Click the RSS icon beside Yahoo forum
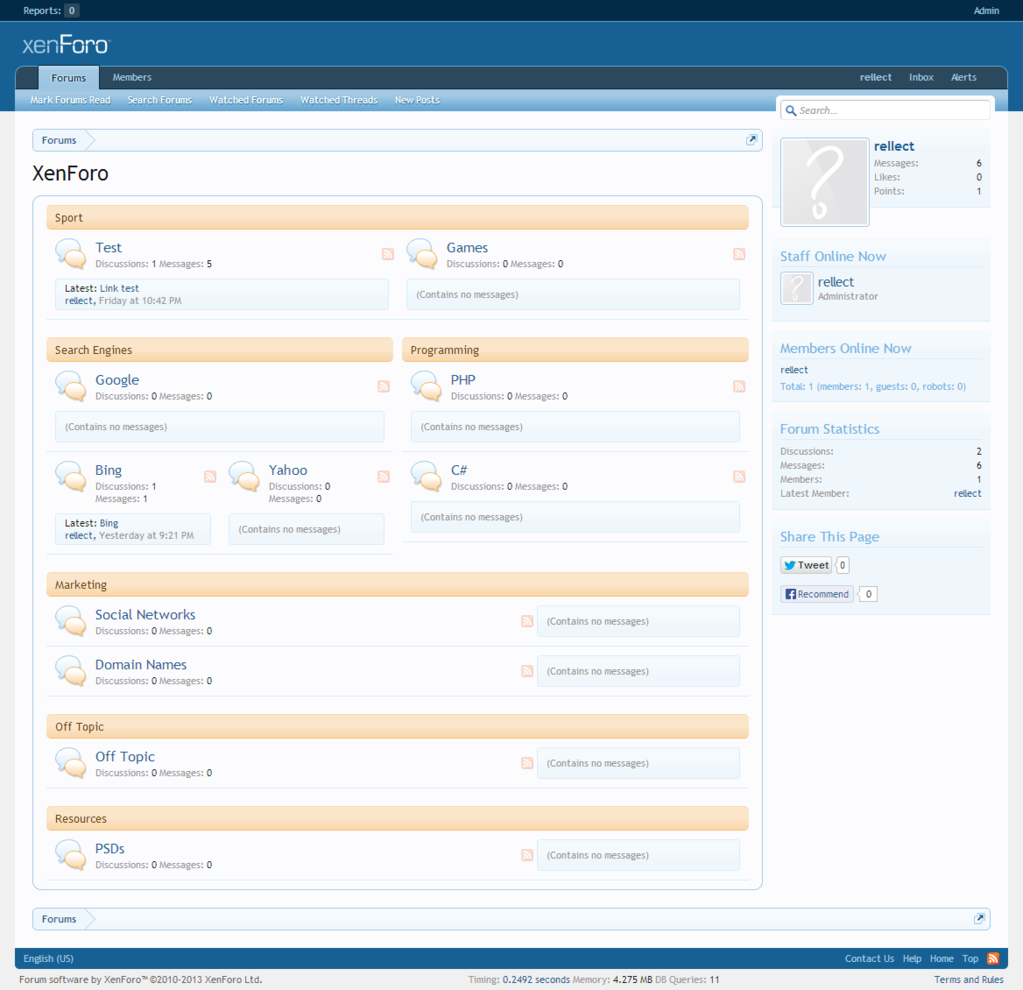The image size is (1023, 990). tap(384, 476)
